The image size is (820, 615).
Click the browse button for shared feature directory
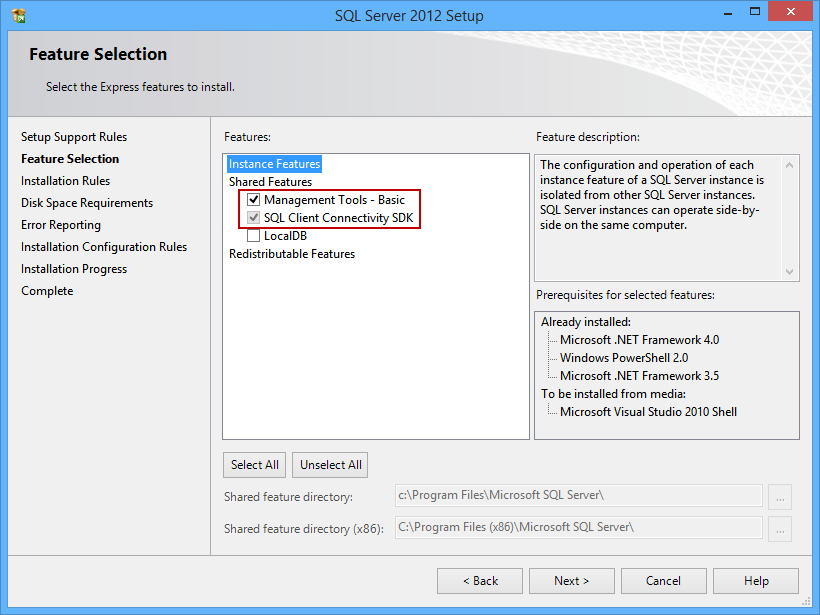click(x=779, y=497)
